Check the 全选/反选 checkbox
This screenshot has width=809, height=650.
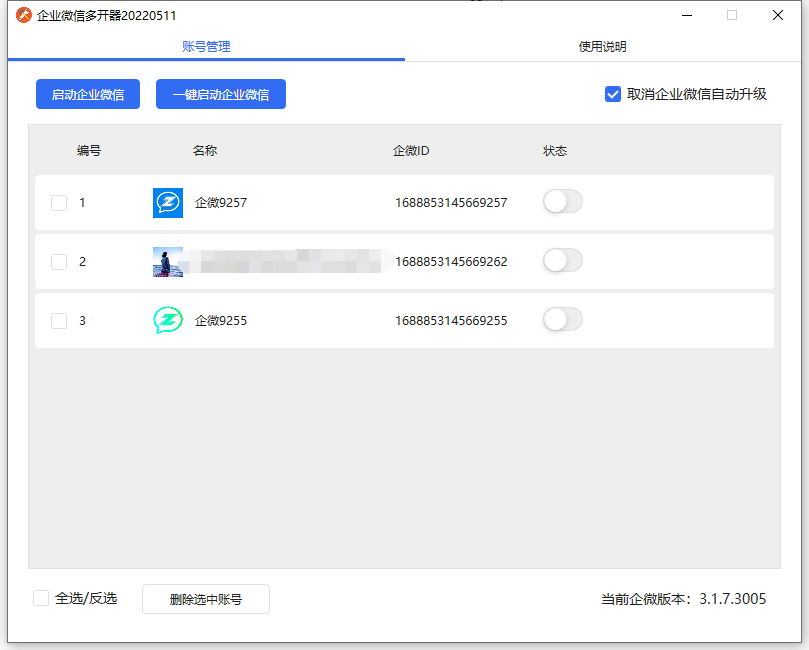coord(41,598)
